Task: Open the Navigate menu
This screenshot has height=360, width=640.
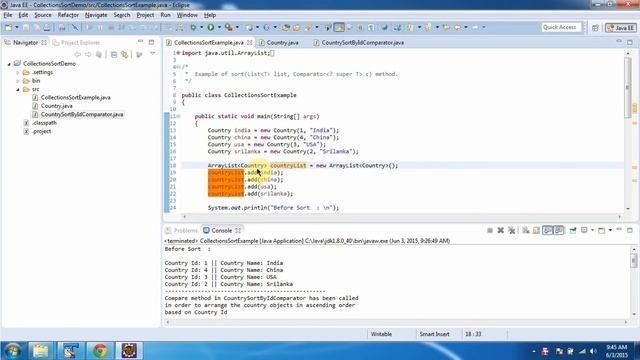Action: tap(96, 15)
